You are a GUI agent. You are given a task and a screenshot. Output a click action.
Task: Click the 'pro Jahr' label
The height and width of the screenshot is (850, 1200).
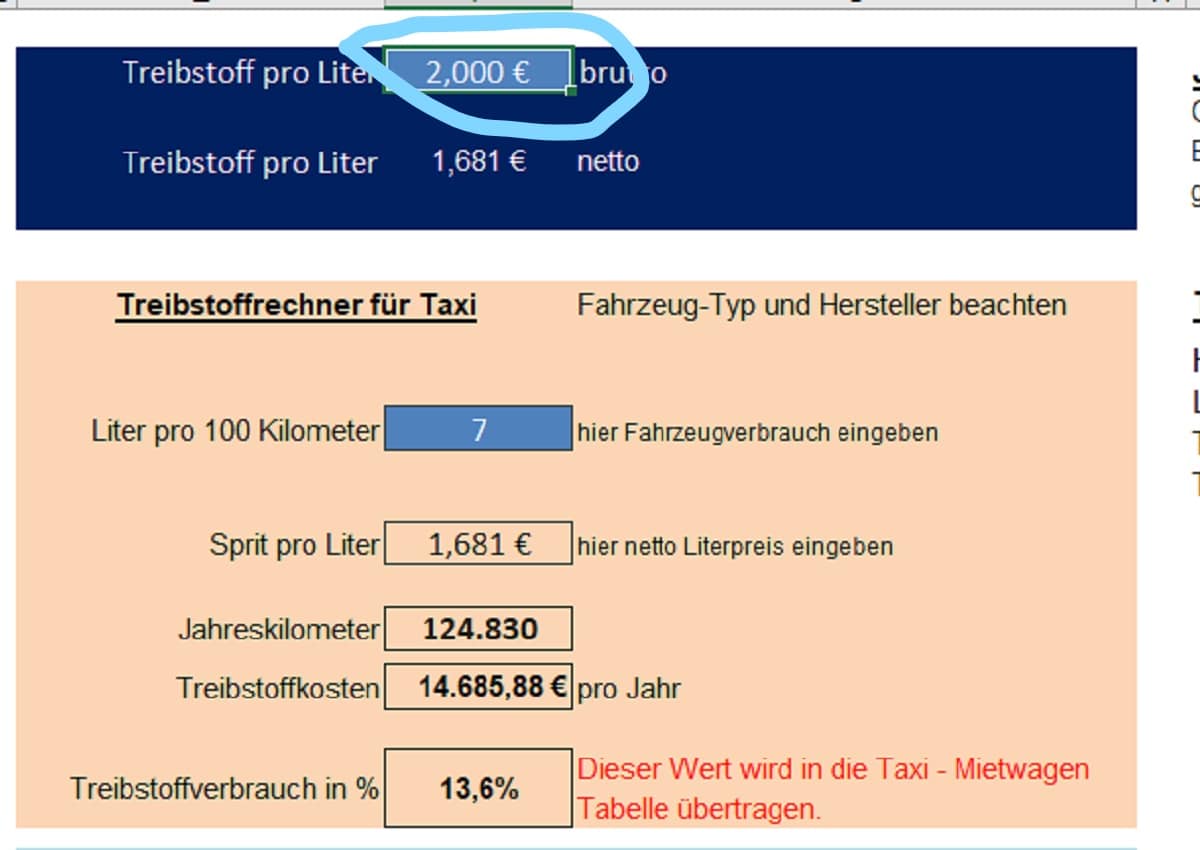628,689
